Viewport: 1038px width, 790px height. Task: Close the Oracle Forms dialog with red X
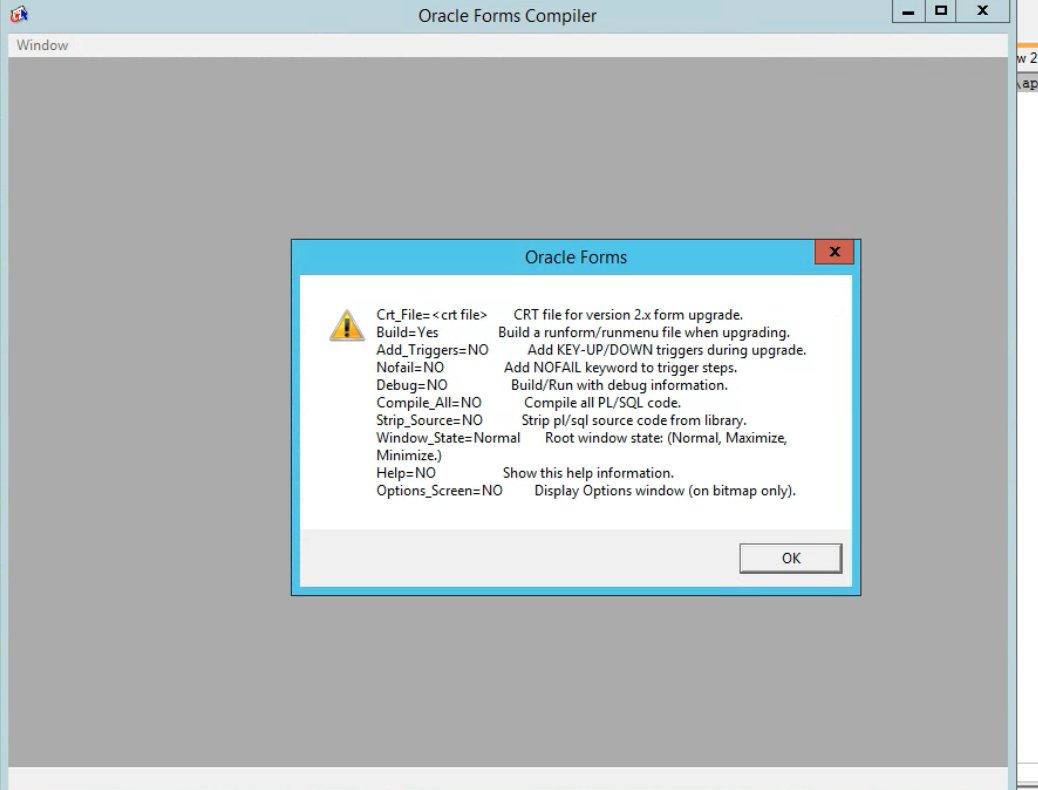[834, 253]
